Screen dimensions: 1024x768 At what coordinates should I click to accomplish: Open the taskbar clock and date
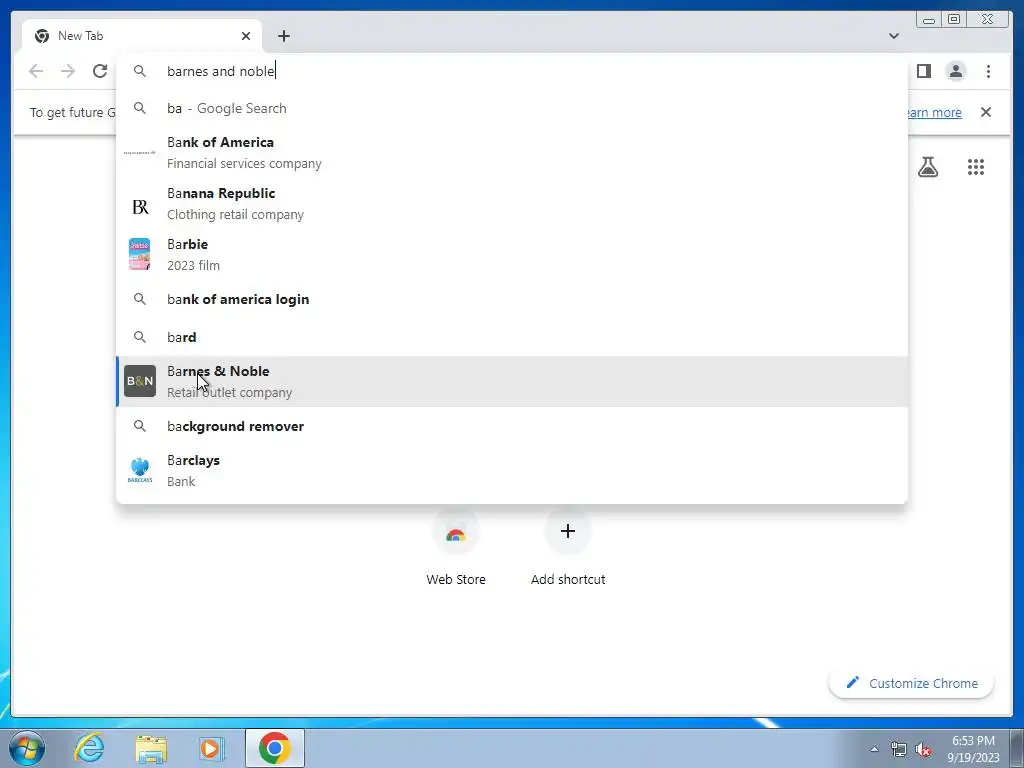click(x=973, y=749)
